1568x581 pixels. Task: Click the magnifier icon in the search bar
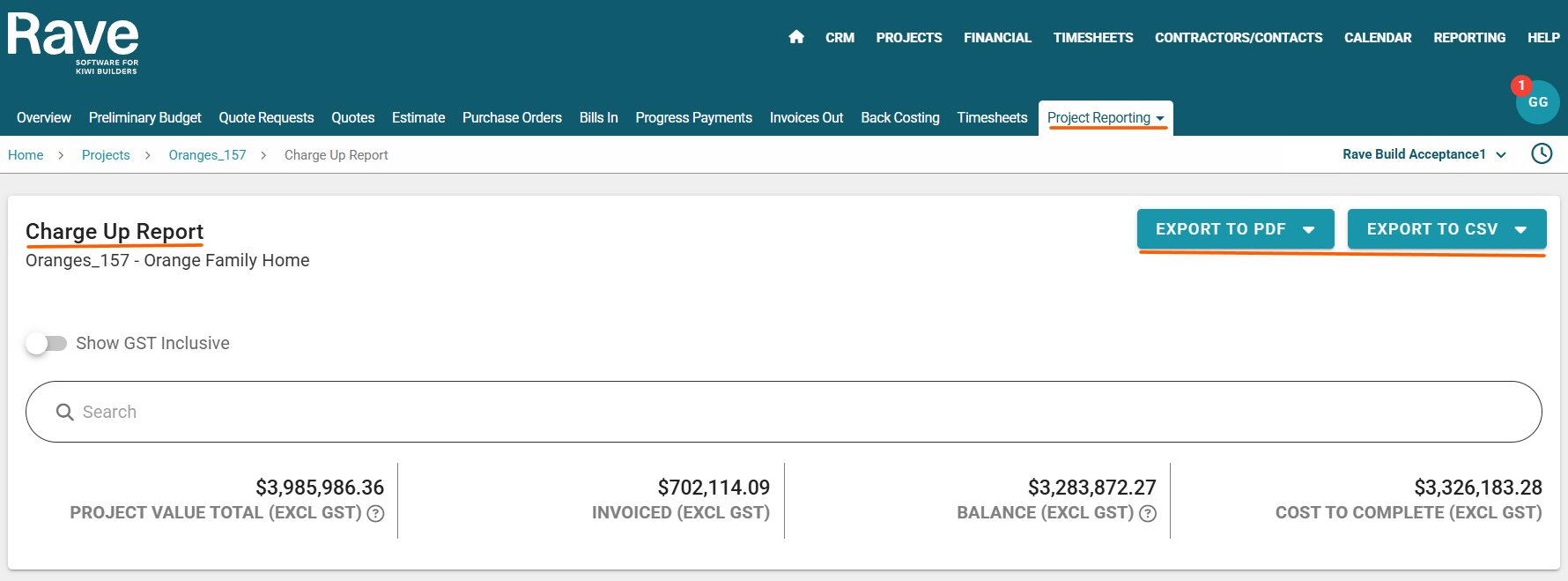click(x=64, y=412)
